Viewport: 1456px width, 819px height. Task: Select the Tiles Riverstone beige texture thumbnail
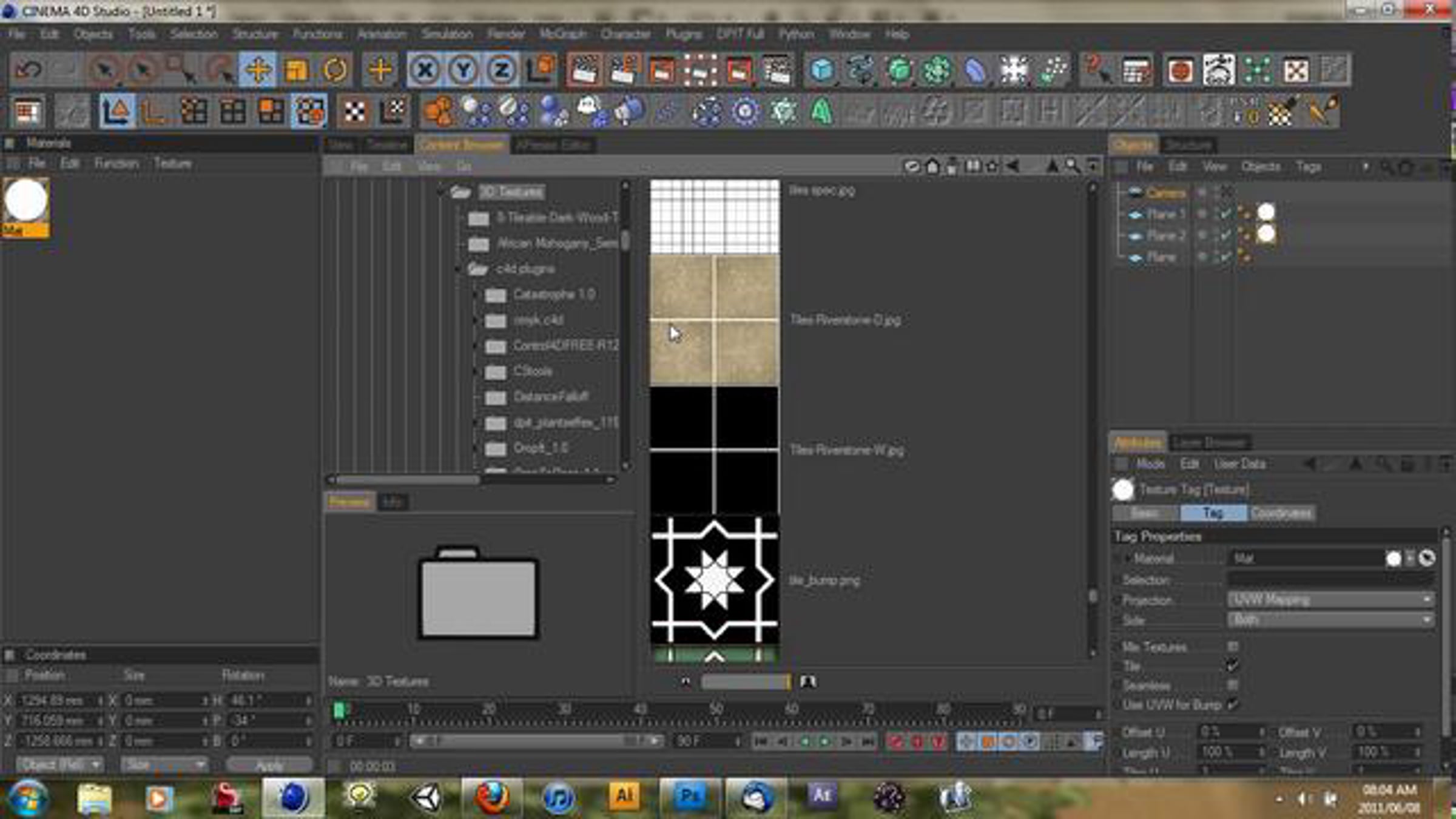click(x=715, y=320)
